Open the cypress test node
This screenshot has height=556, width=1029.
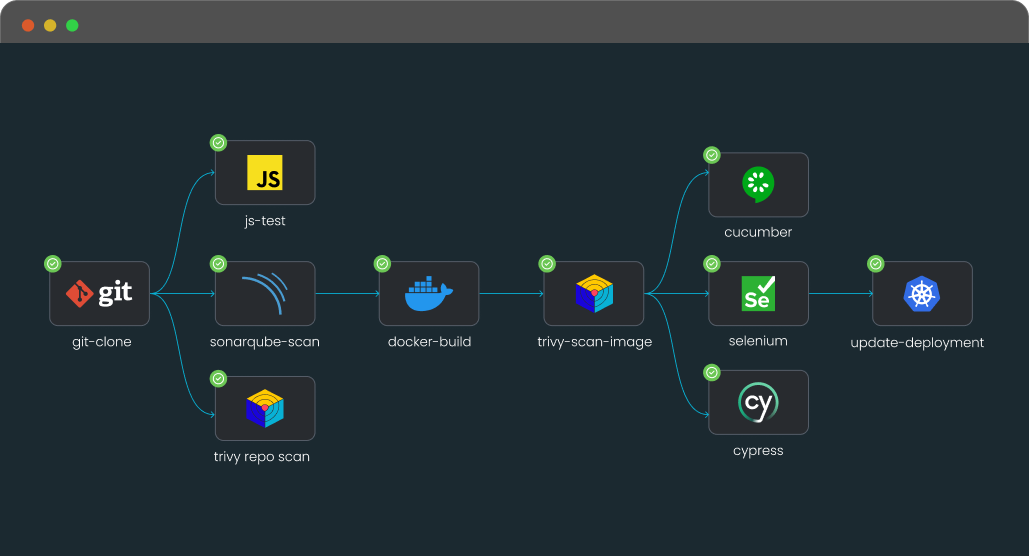(758, 403)
